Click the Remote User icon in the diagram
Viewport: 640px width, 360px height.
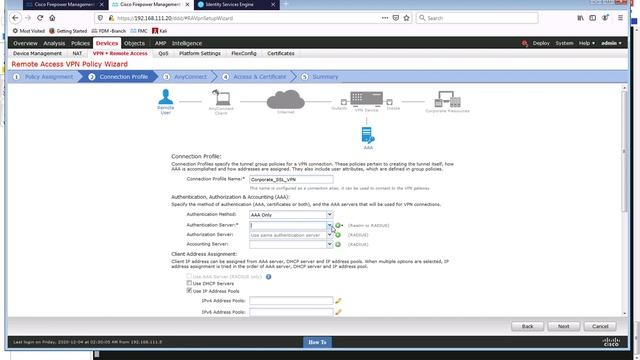tap(166, 97)
